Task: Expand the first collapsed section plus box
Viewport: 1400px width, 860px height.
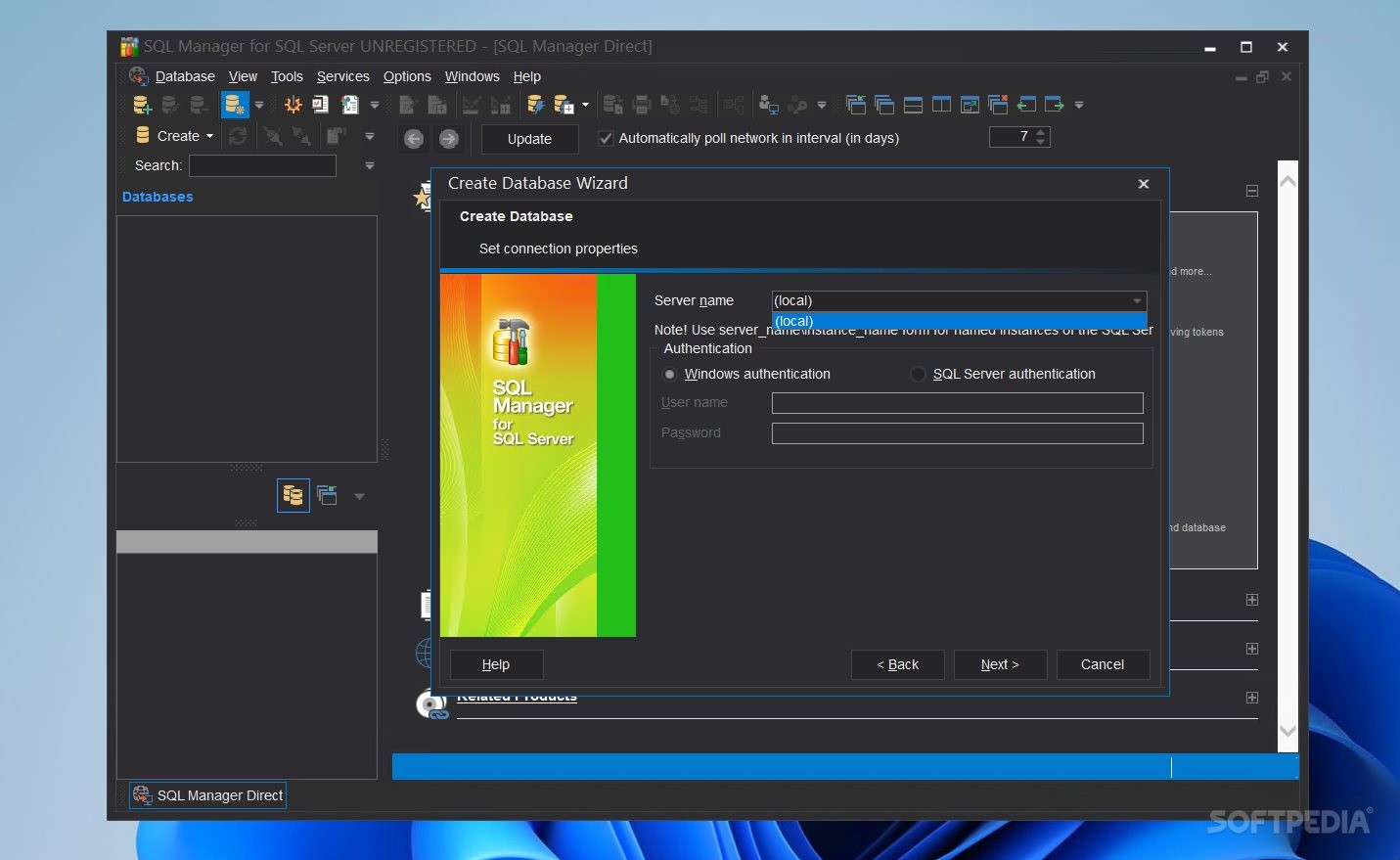Action: click(x=1252, y=600)
